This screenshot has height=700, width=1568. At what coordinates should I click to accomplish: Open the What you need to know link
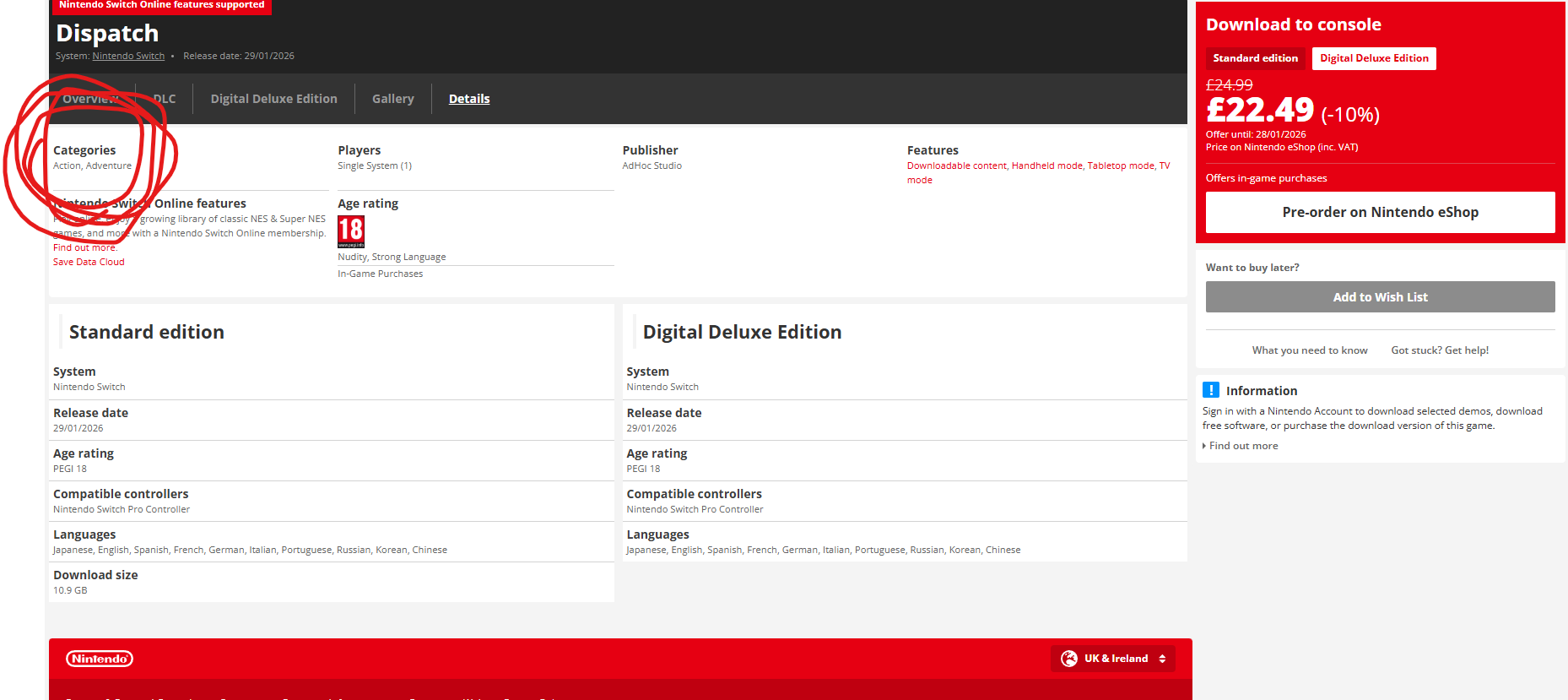(x=1310, y=350)
